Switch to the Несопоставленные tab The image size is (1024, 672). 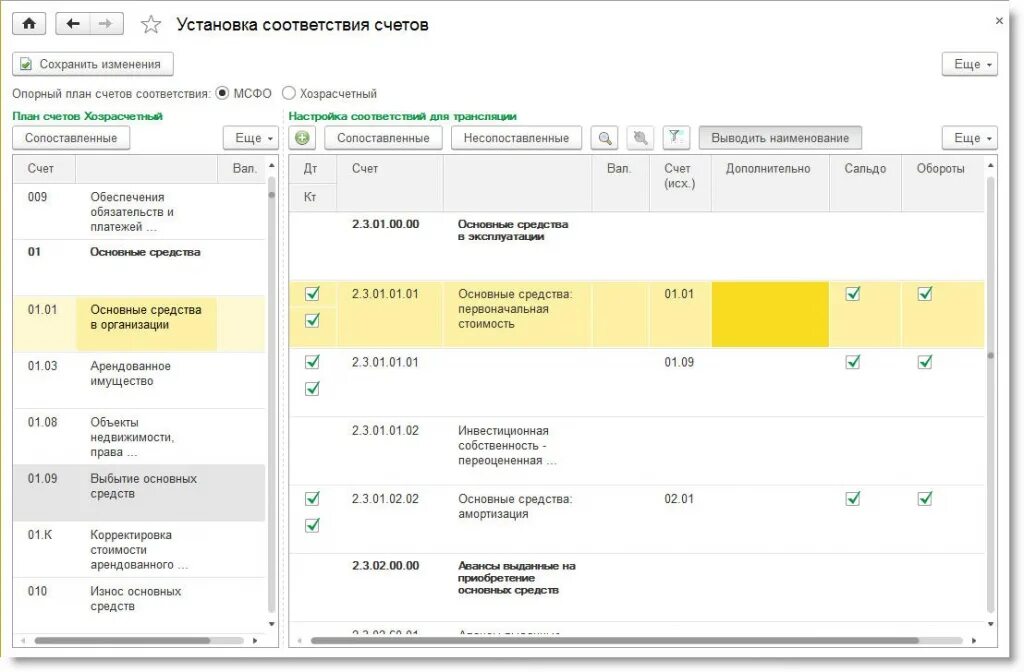point(516,137)
